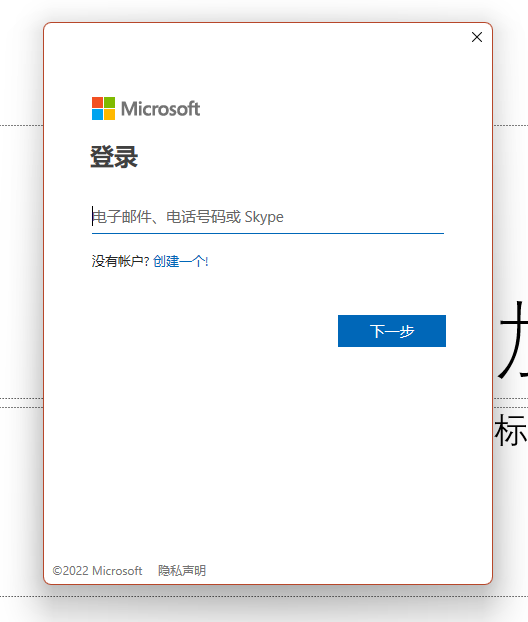Image resolution: width=528 pixels, height=622 pixels.
Task: Click the Microsoft logo icon
Action: (104, 109)
